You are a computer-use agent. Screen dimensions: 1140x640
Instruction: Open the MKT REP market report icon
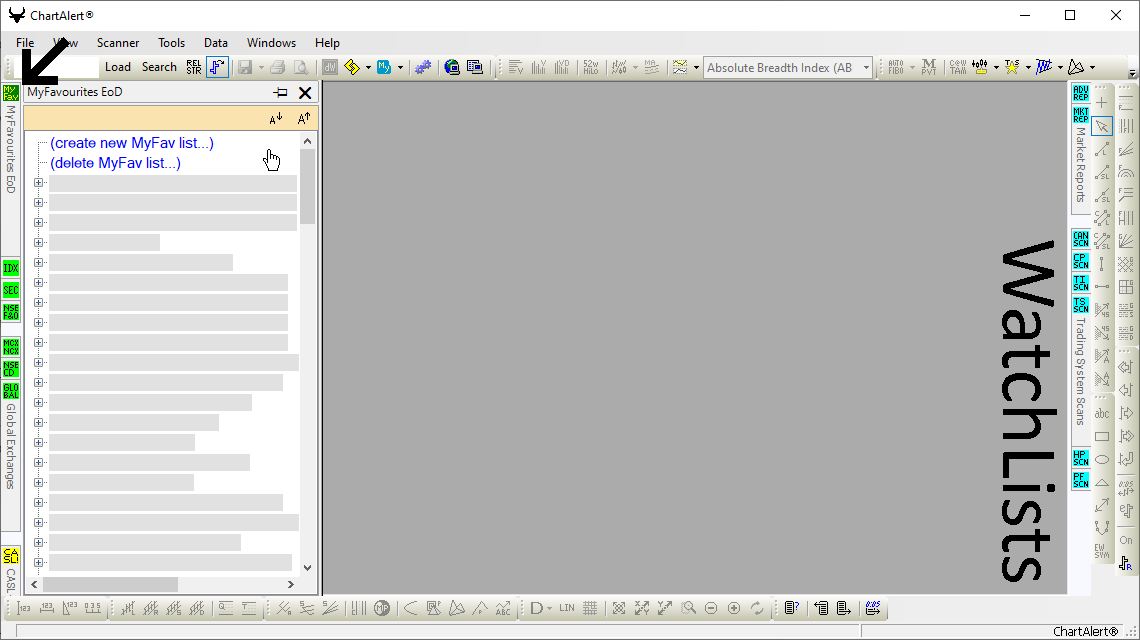[x=1081, y=115]
